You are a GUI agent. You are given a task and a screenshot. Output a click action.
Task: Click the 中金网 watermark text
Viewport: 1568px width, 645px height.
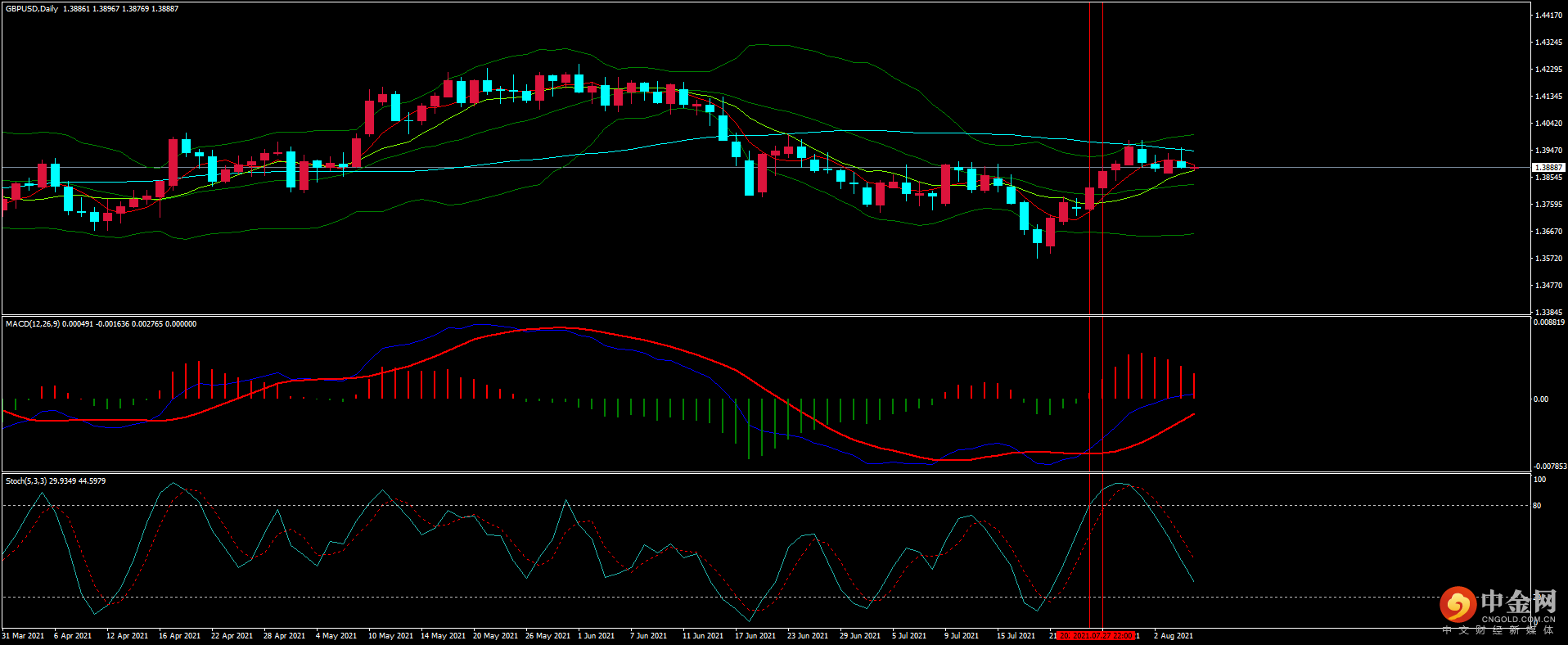tap(1518, 602)
